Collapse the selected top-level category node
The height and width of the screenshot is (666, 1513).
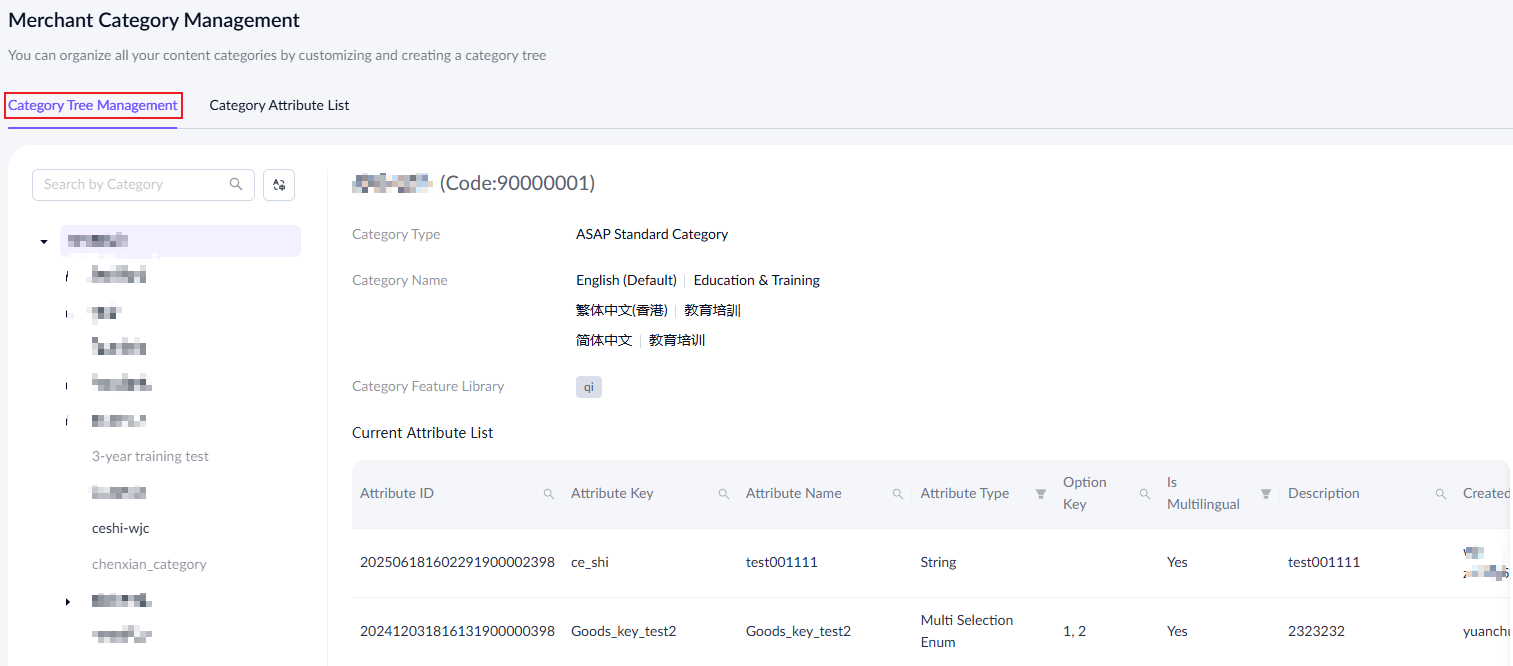pos(44,242)
